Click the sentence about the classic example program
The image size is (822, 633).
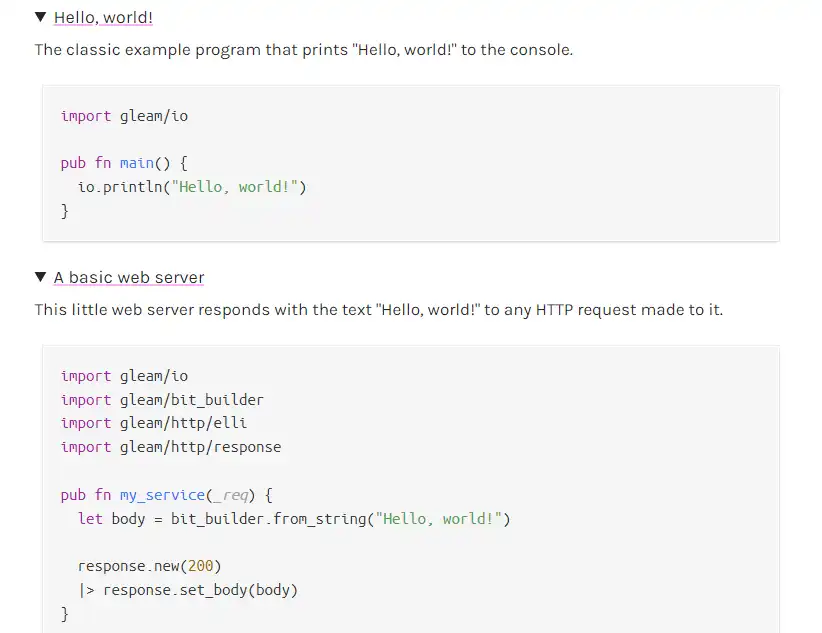pos(304,49)
